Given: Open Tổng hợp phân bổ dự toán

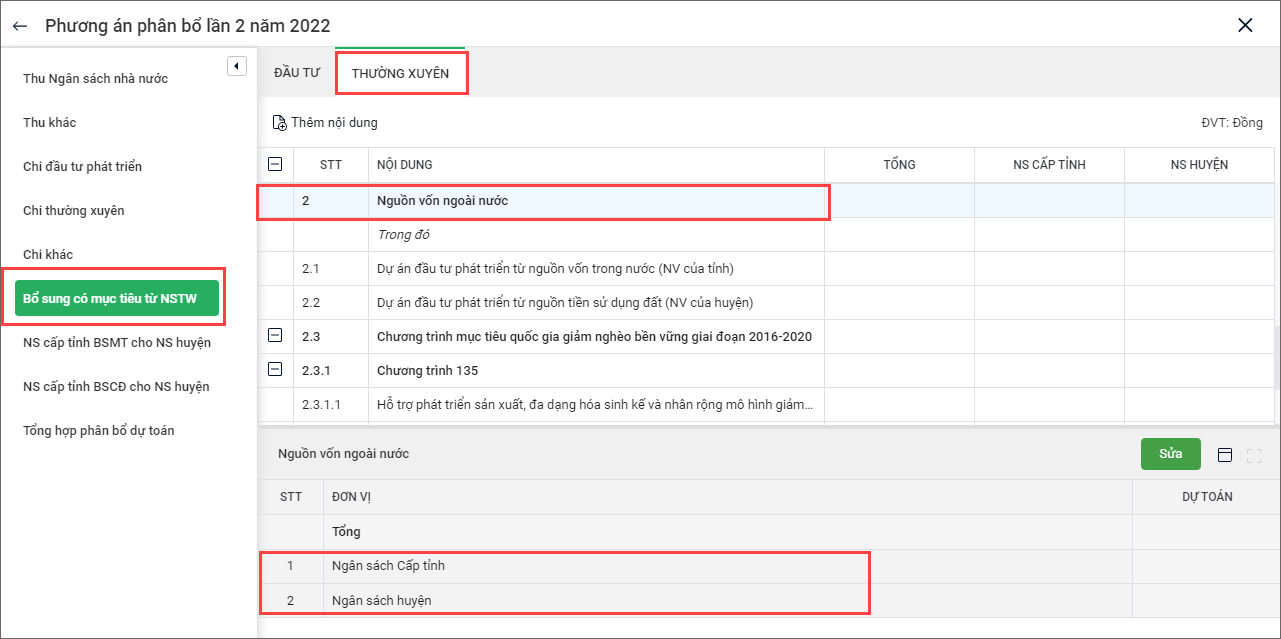Looking at the screenshot, I should [98, 431].
